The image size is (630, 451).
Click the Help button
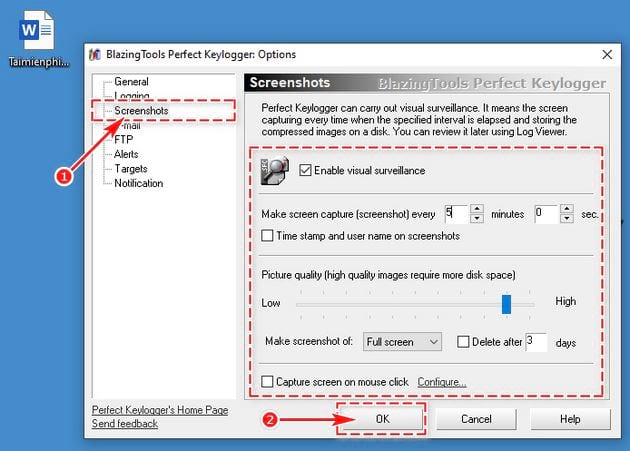tap(570, 419)
